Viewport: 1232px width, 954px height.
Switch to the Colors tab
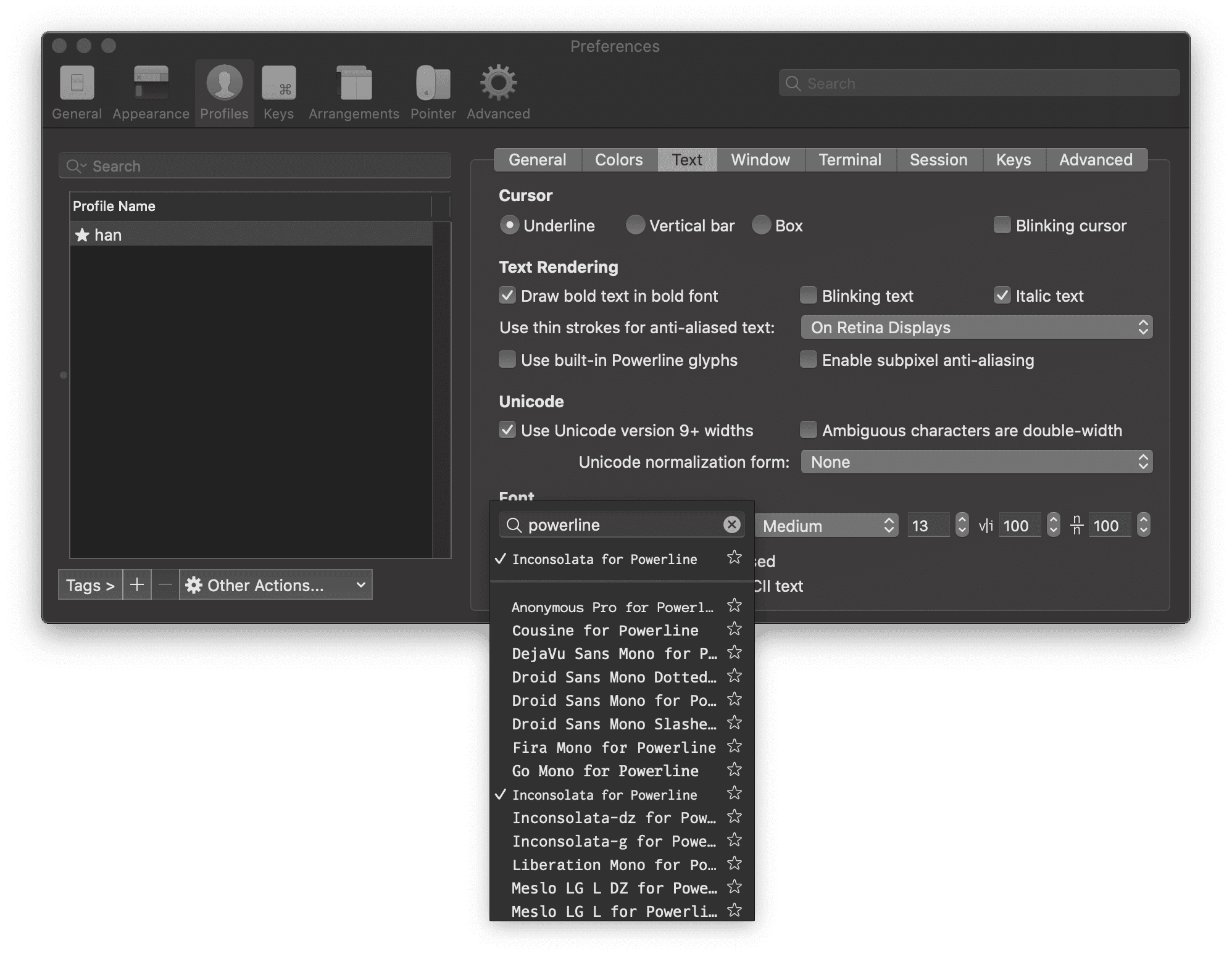(618, 160)
